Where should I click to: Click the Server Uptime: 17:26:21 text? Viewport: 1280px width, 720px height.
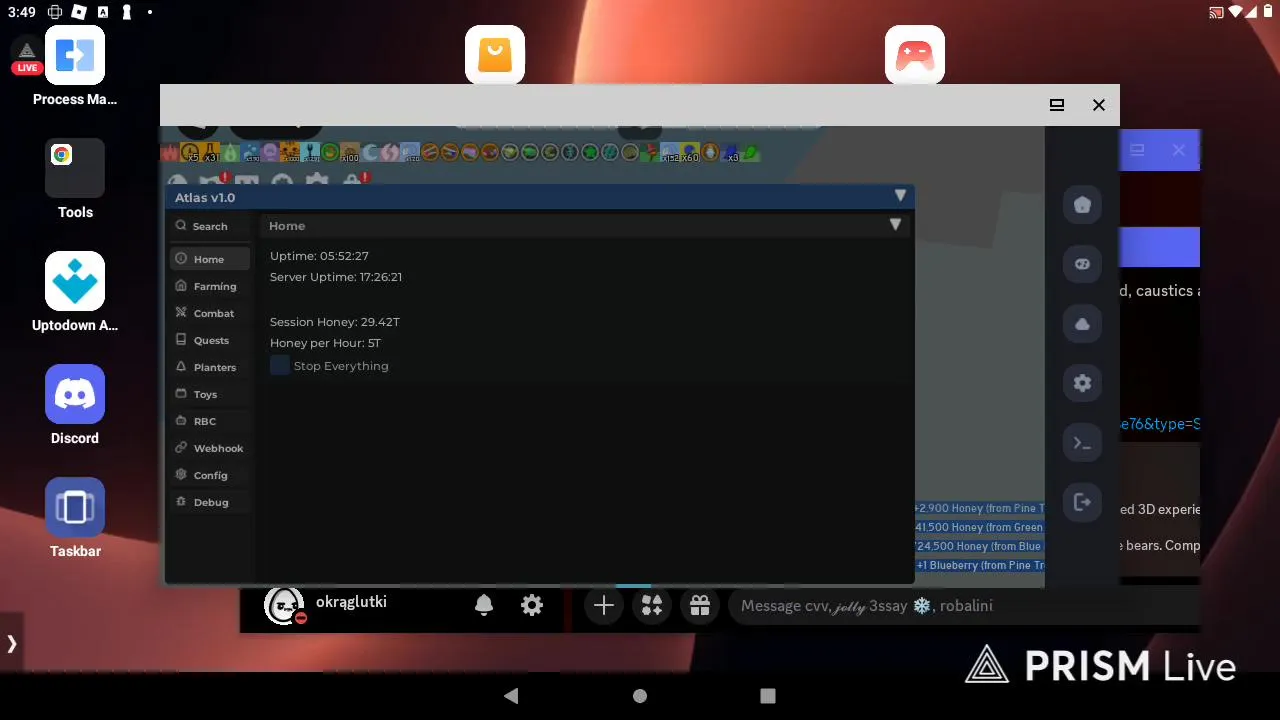tap(336, 277)
